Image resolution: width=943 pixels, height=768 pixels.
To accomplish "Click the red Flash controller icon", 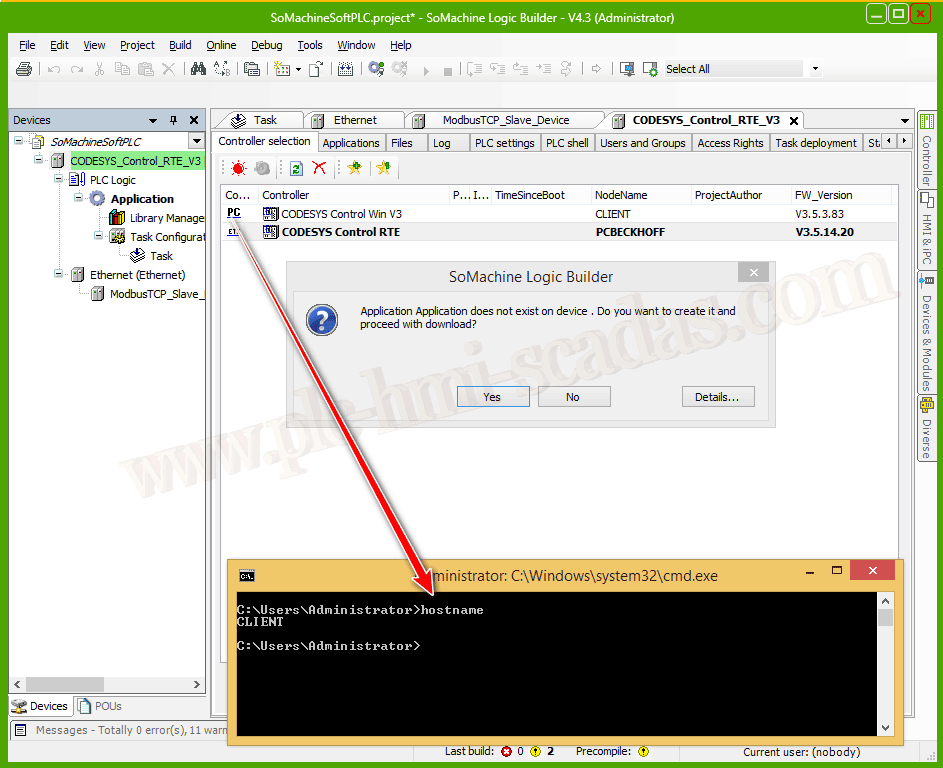I will point(238,168).
